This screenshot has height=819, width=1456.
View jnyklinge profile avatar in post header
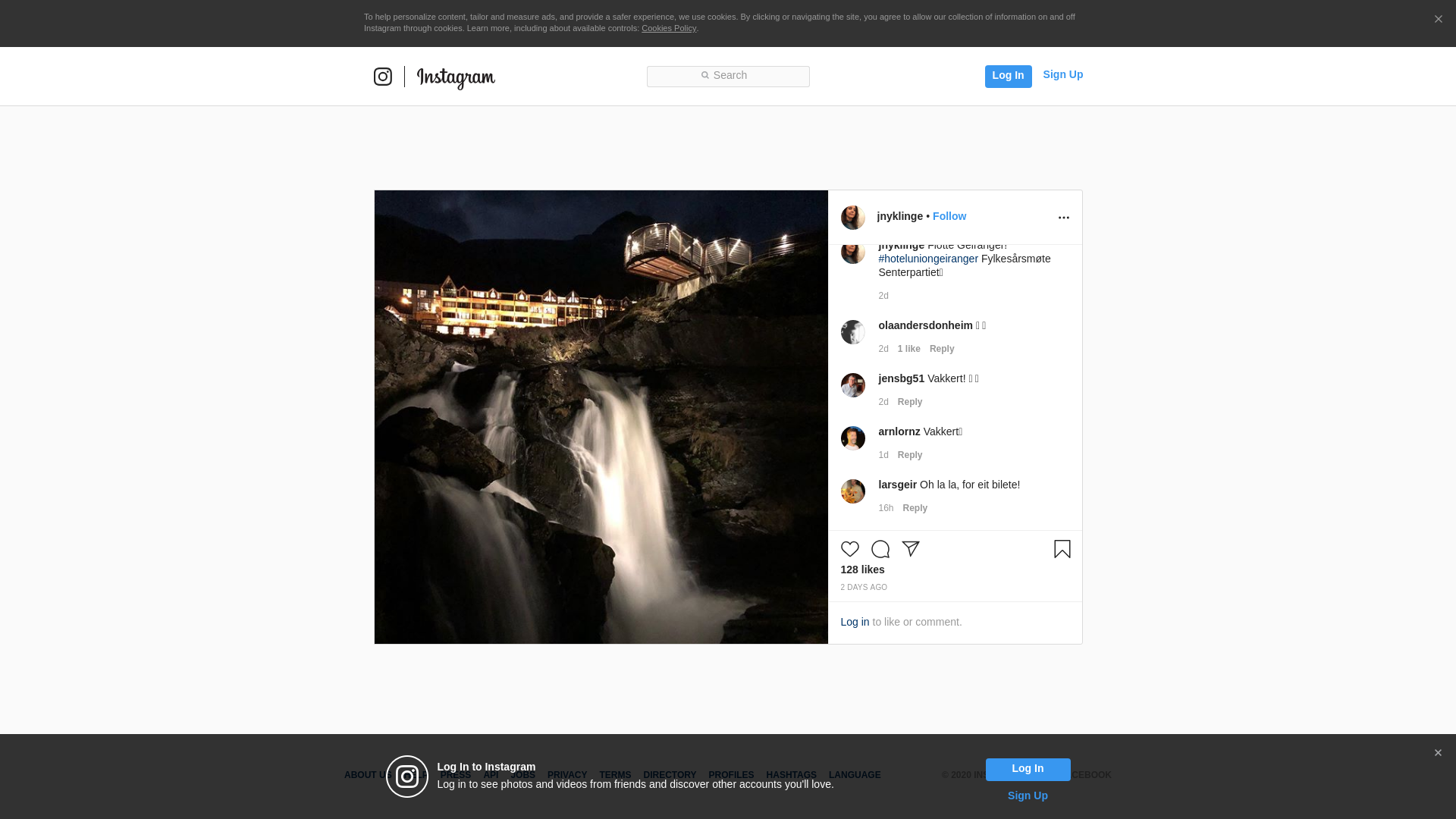click(852, 218)
